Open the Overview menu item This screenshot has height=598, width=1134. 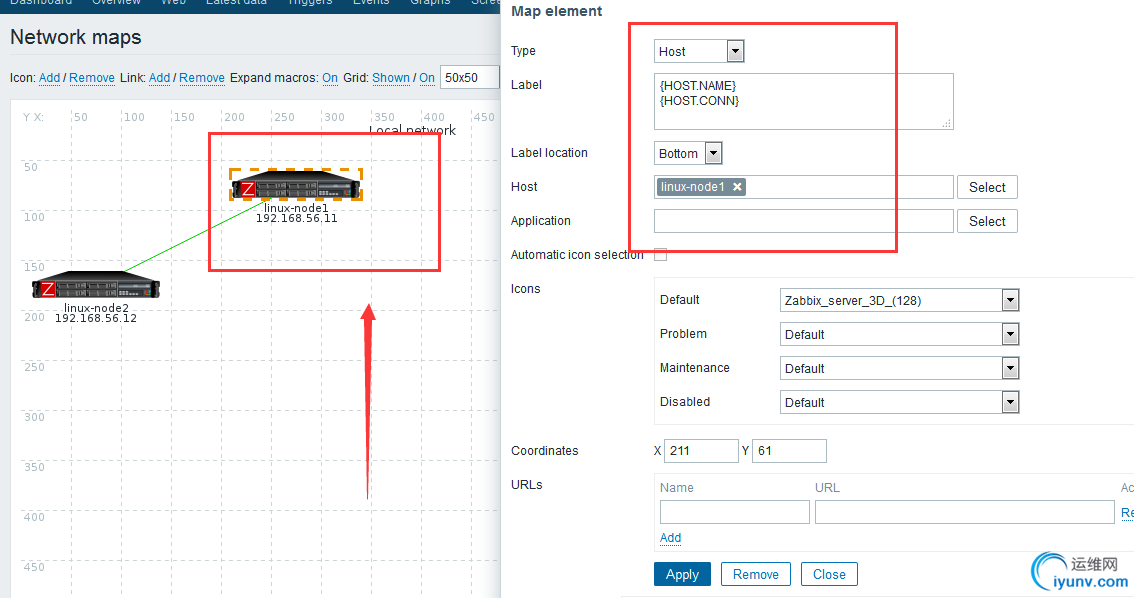[x=116, y=2]
